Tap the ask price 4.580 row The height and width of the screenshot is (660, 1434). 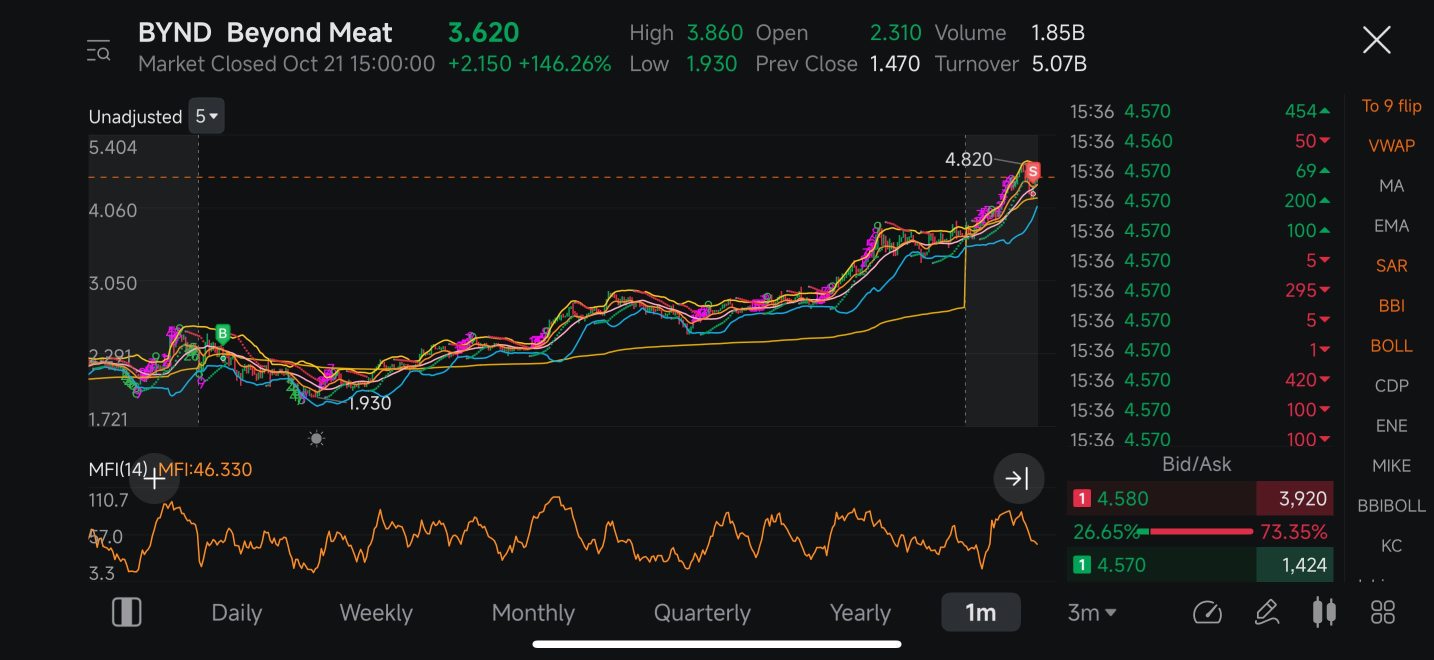coord(1200,498)
